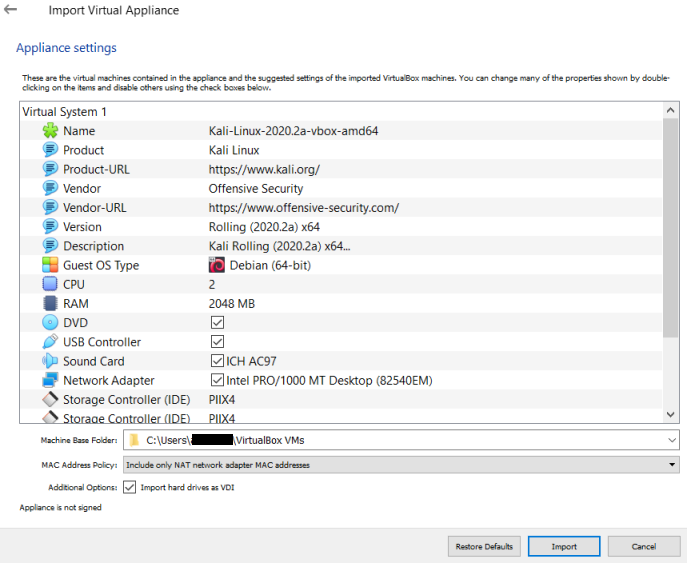Click the USB Controller plug icon

point(50,342)
